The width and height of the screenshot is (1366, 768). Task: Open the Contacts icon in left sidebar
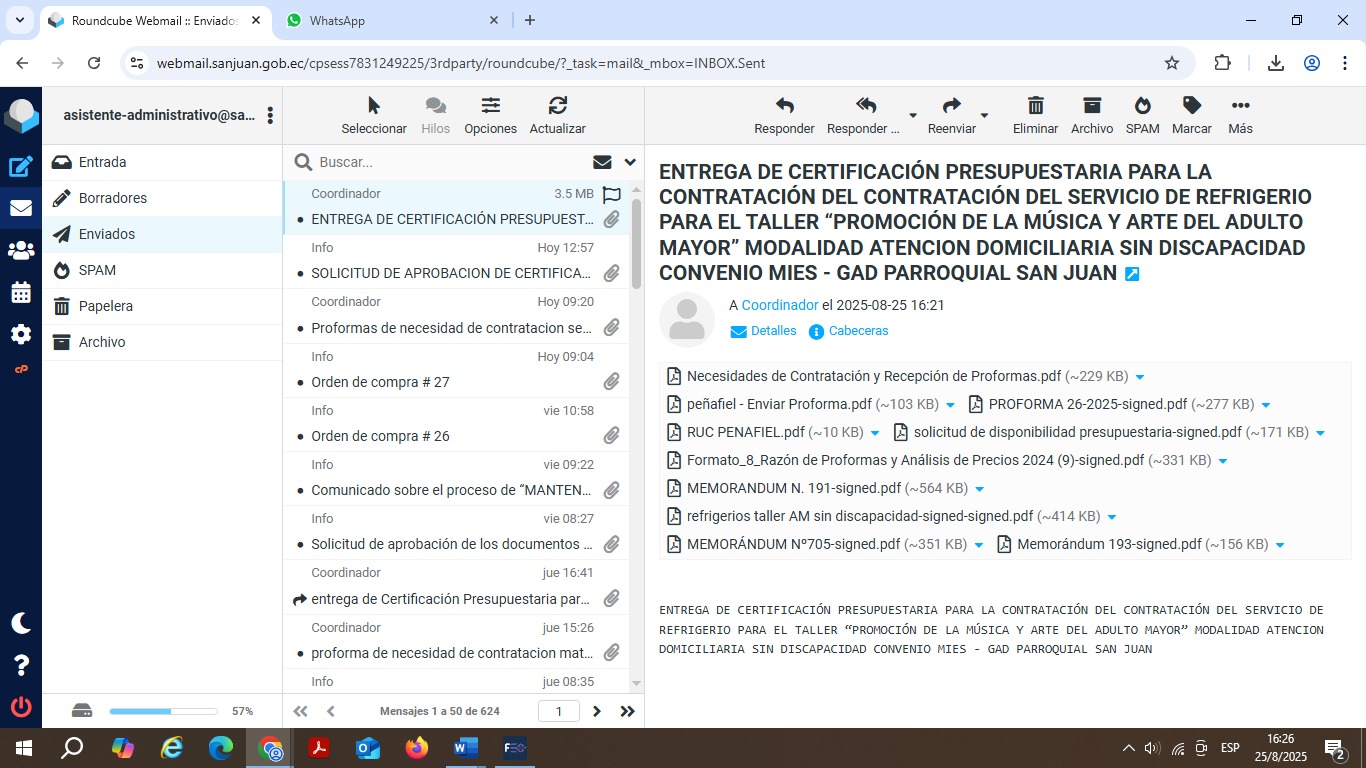pos(21,251)
